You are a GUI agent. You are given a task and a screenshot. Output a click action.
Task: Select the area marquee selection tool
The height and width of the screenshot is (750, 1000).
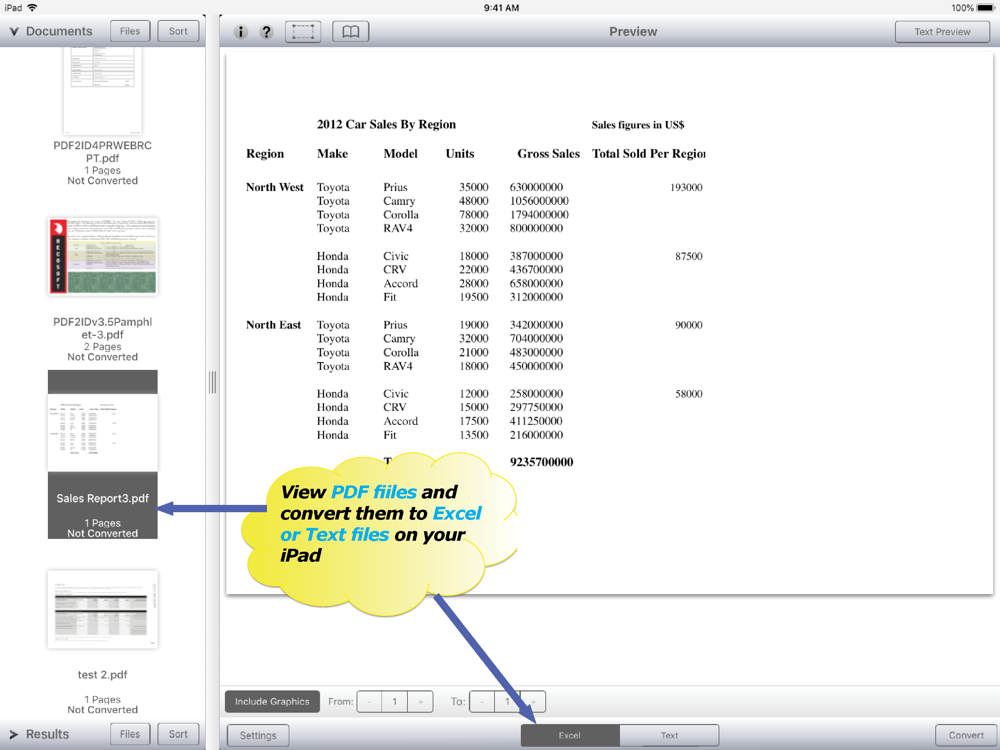tap(303, 31)
